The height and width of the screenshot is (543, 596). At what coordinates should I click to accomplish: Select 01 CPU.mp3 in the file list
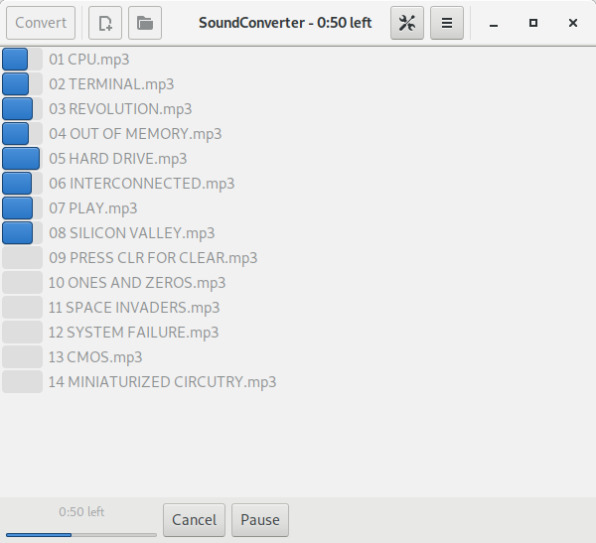point(298,59)
